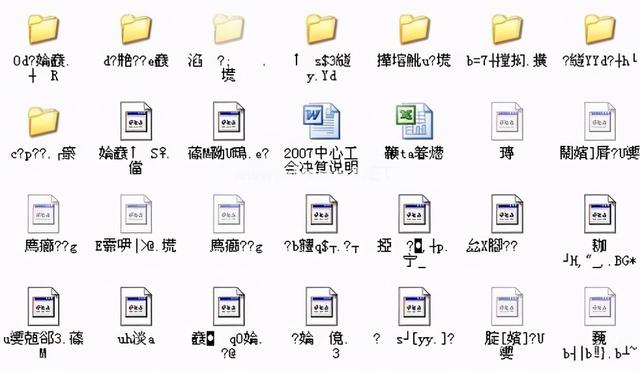Viewport: 640px width, 371px height.
Task: Select the file with "q0婨." in its name
Action: (x=229, y=307)
